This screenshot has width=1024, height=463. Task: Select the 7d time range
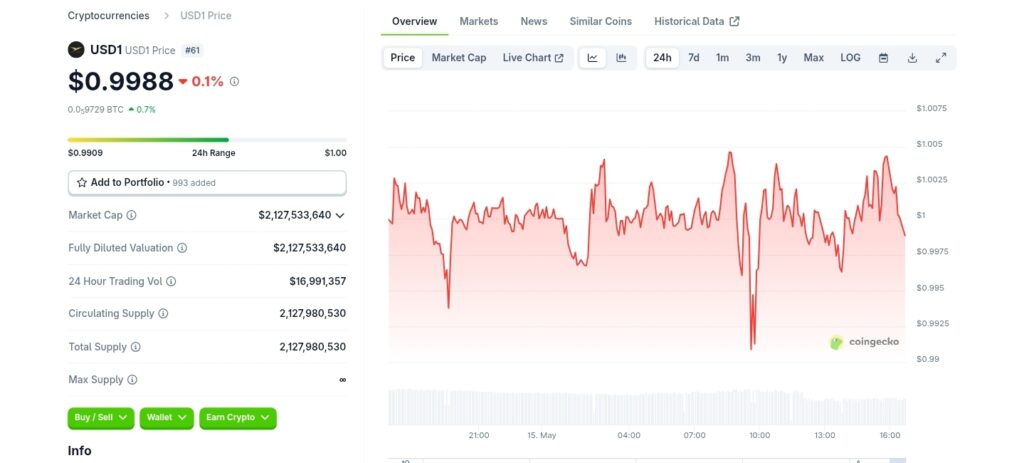click(x=694, y=57)
